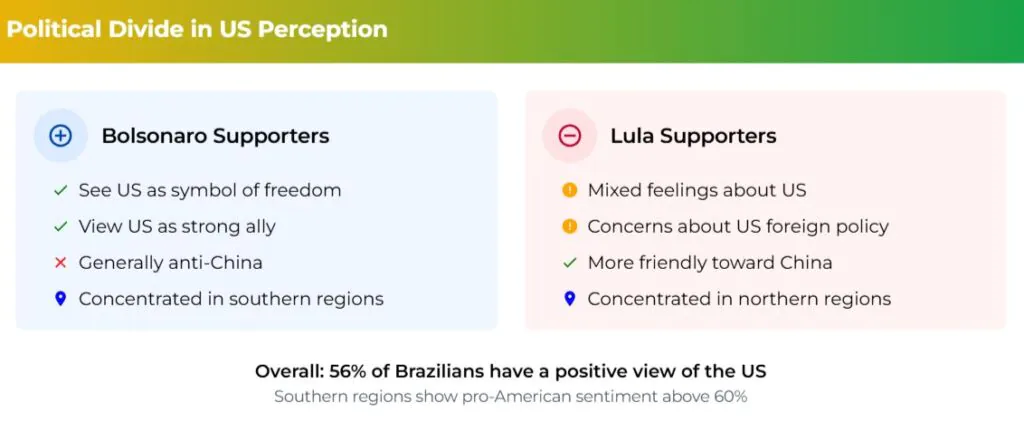The width and height of the screenshot is (1024, 422).
Task: Click the 'View US as strong ally' text
Action: (177, 226)
